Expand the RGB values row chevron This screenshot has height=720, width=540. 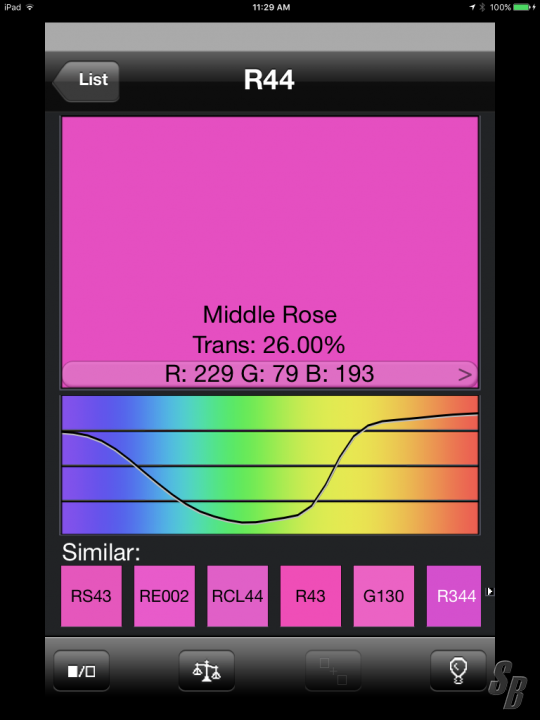[x=465, y=375]
